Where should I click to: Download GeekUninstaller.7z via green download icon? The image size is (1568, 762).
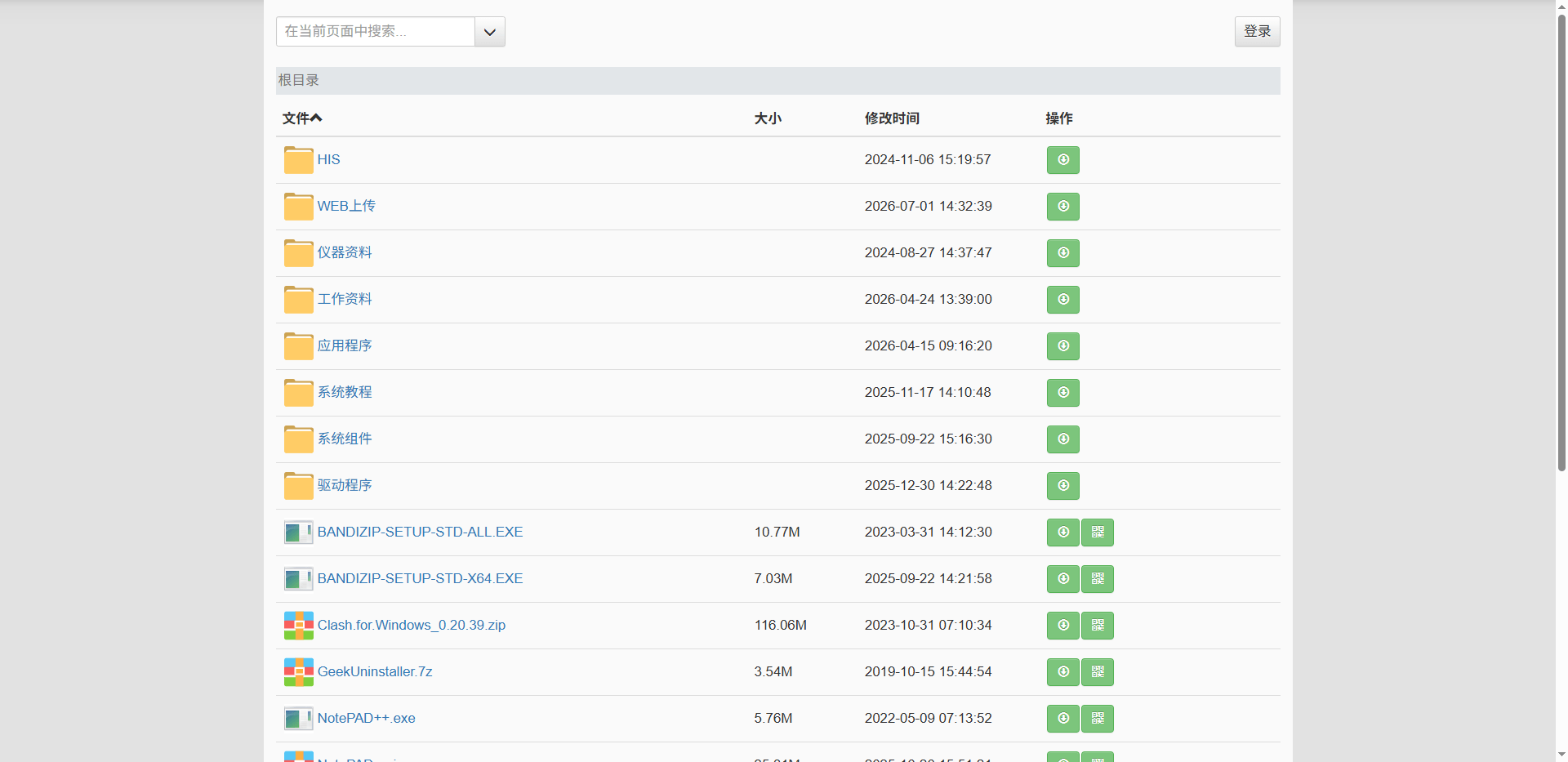(x=1062, y=672)
